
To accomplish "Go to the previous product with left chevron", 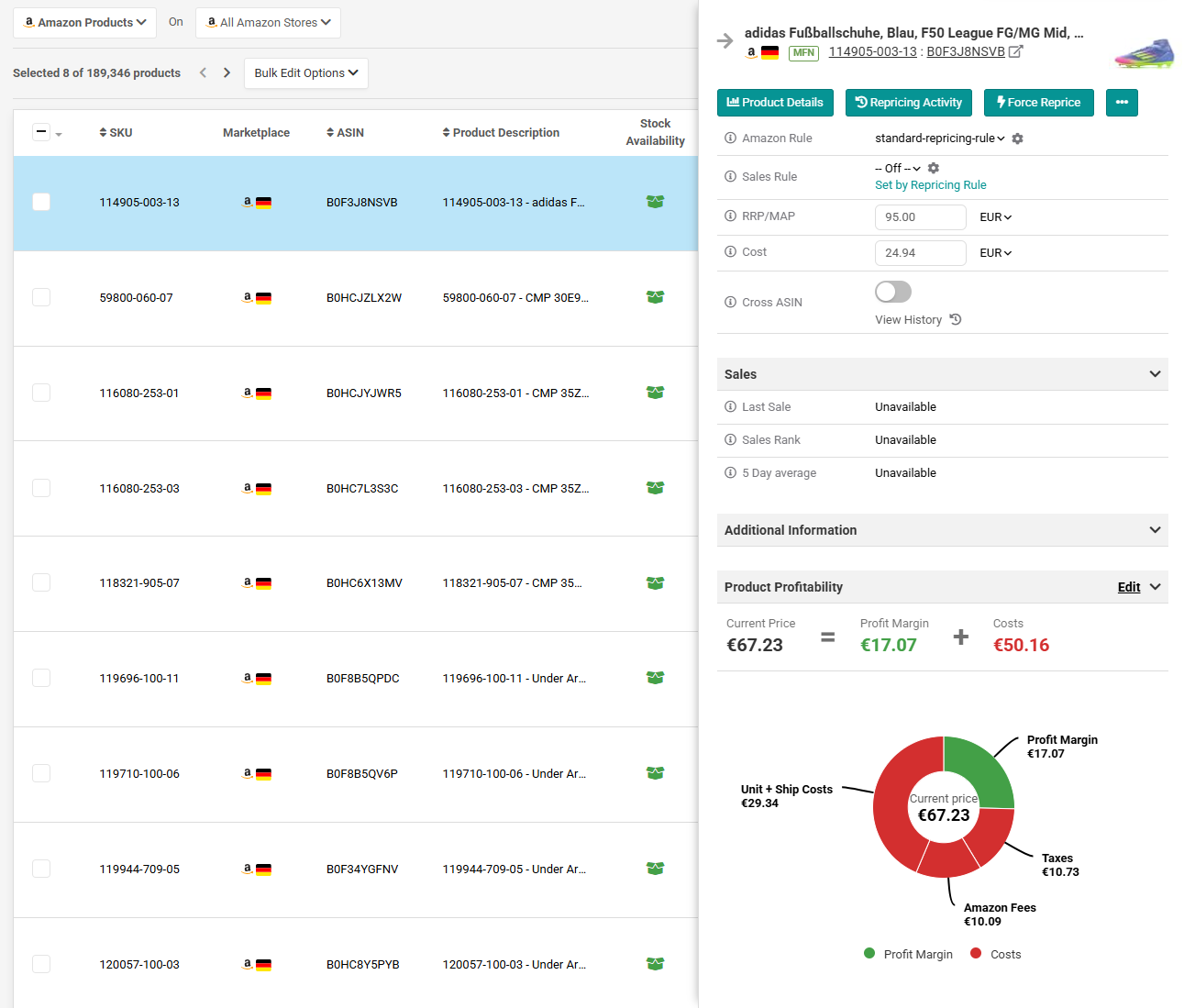I will click(204, 72).
